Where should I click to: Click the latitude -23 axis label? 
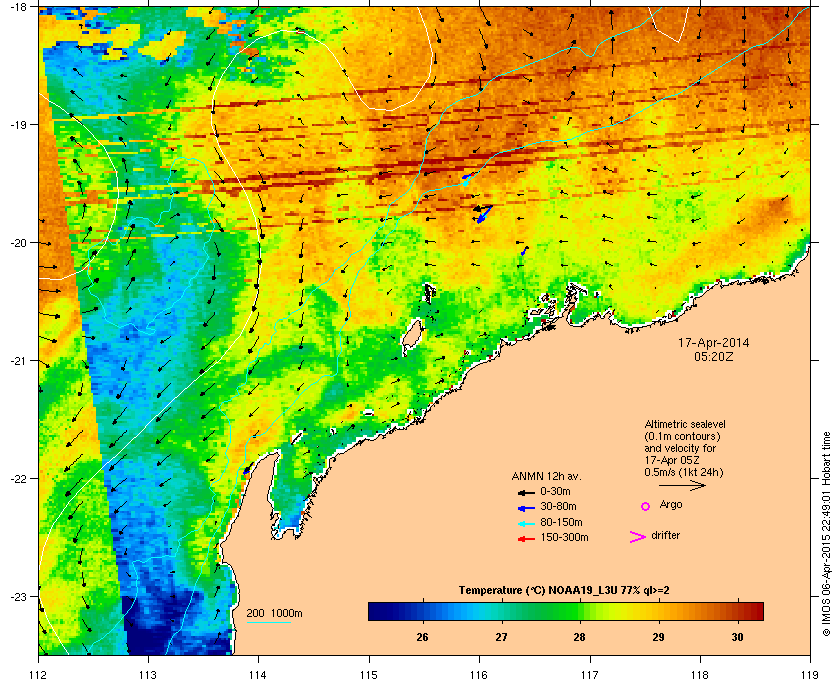[20, 596]
